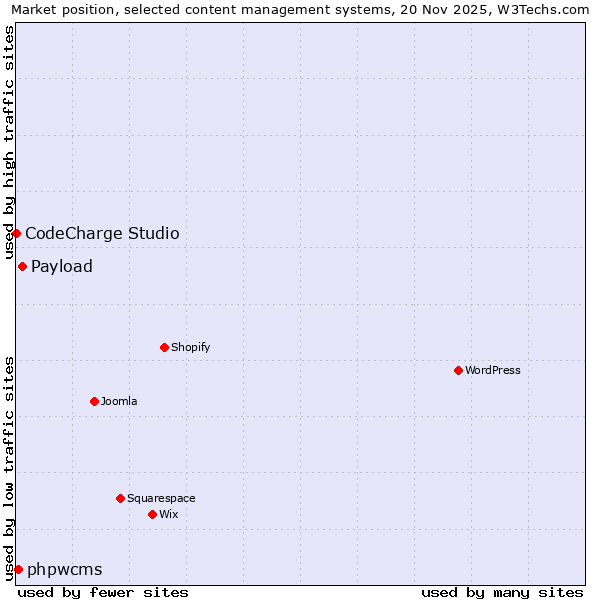Click the red phpwcms data point

(x=18, y=569)
